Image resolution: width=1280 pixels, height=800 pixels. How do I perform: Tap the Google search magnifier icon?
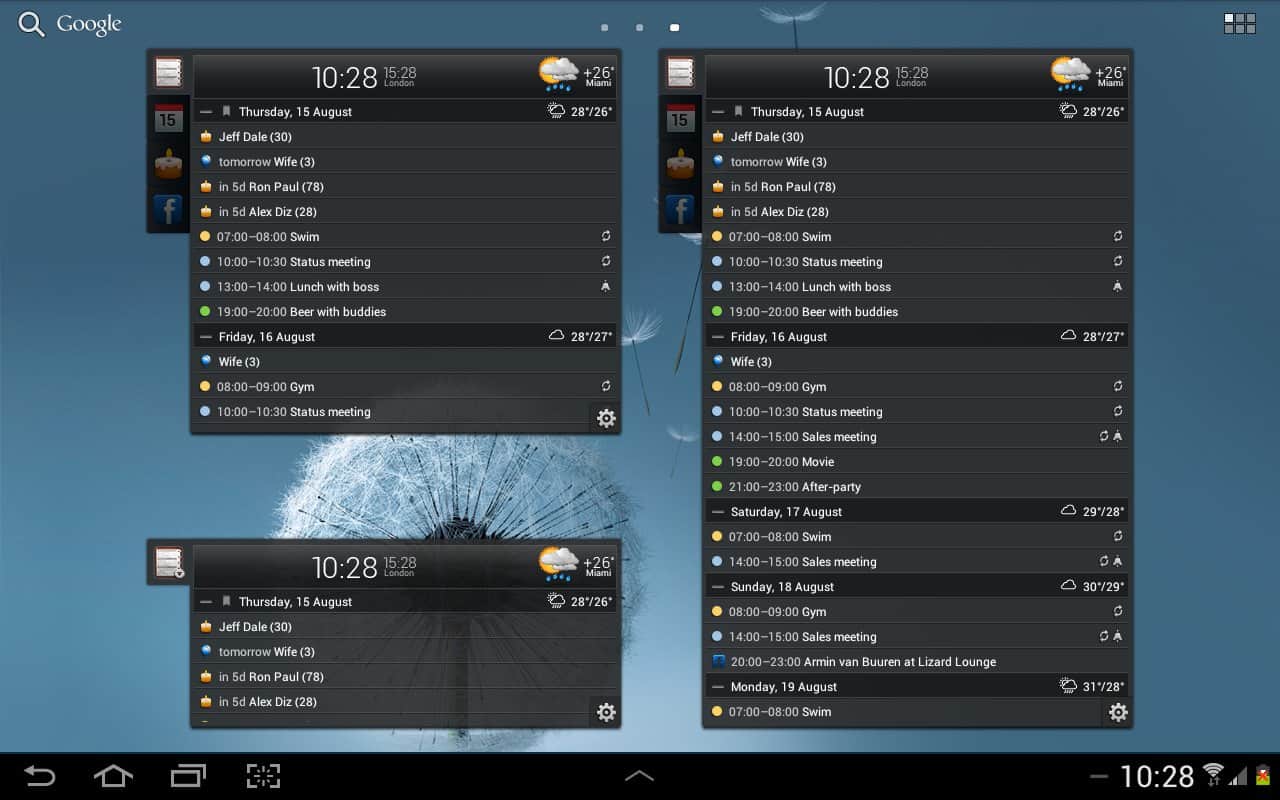[x=32, y=25]
